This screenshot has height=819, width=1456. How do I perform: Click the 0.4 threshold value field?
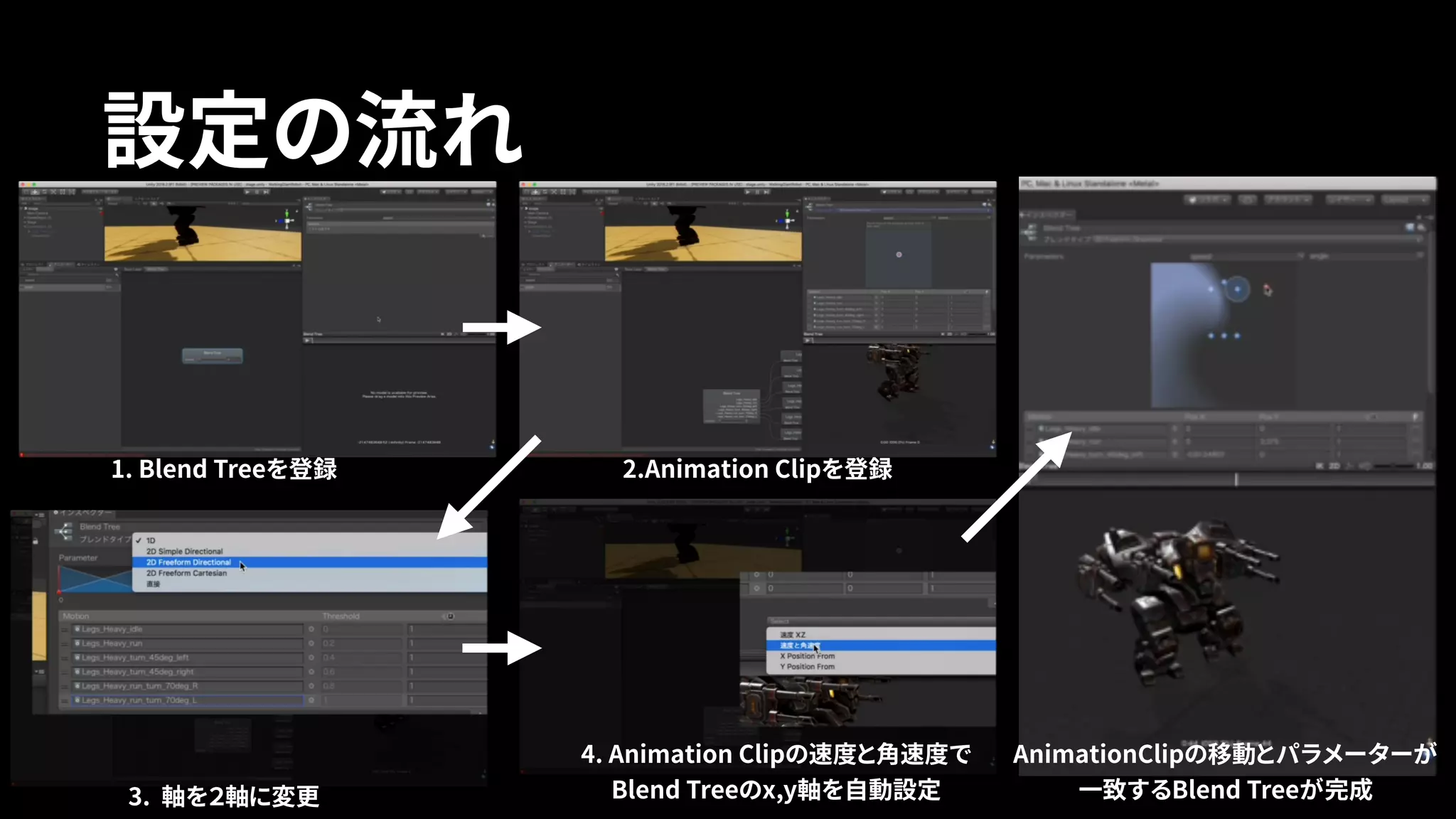click(x=363, y=658)
